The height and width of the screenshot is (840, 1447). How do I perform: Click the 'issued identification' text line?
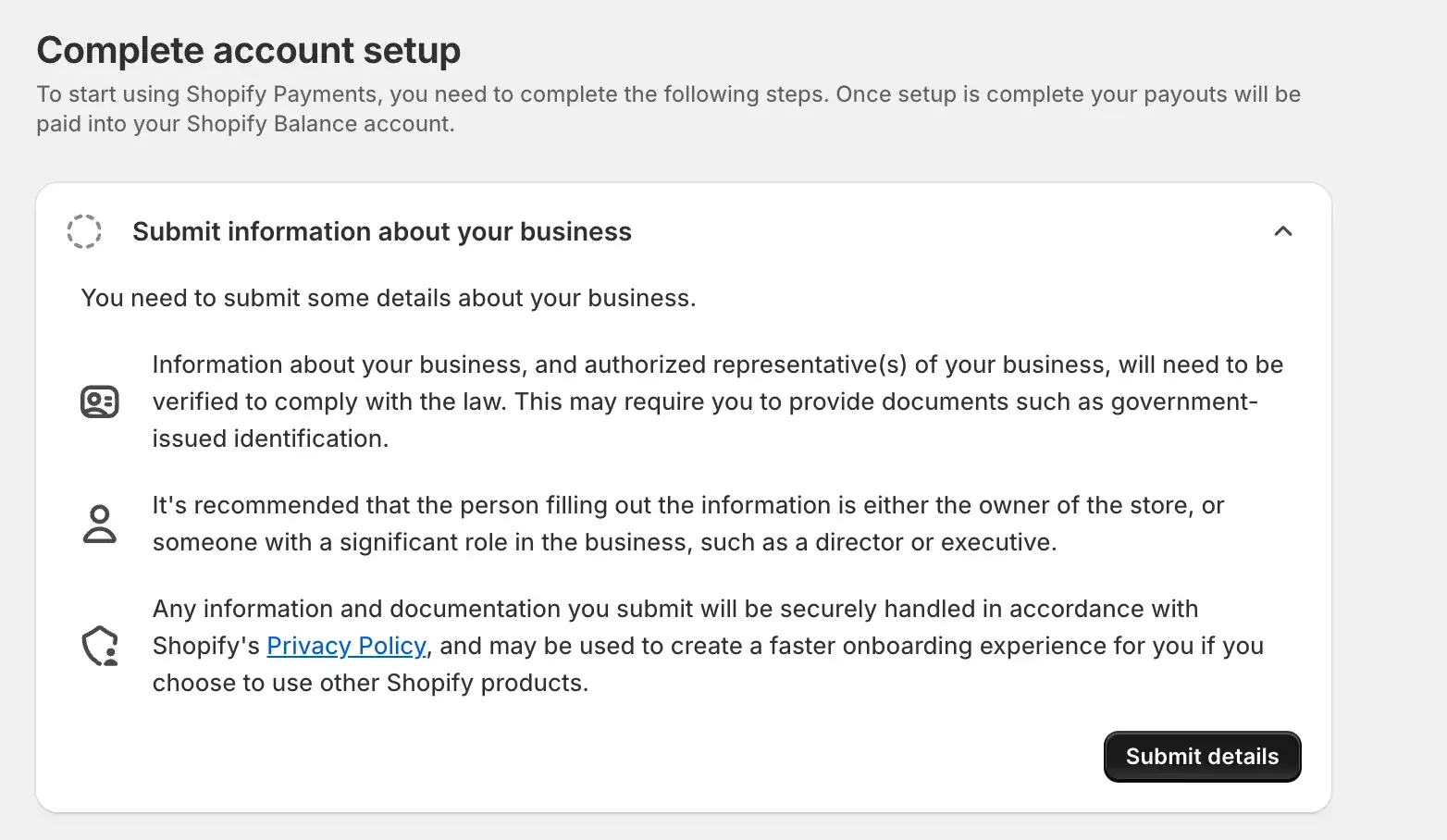click(270, 439)
